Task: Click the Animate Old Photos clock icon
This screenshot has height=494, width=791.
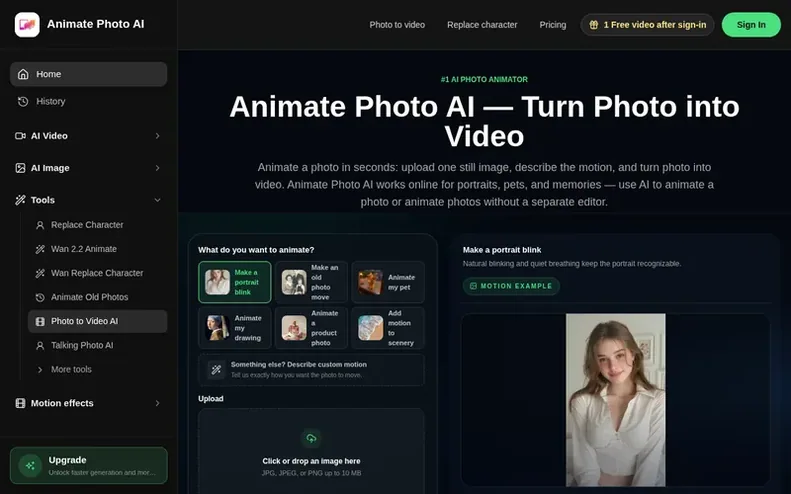Action: tap(40, 298)
